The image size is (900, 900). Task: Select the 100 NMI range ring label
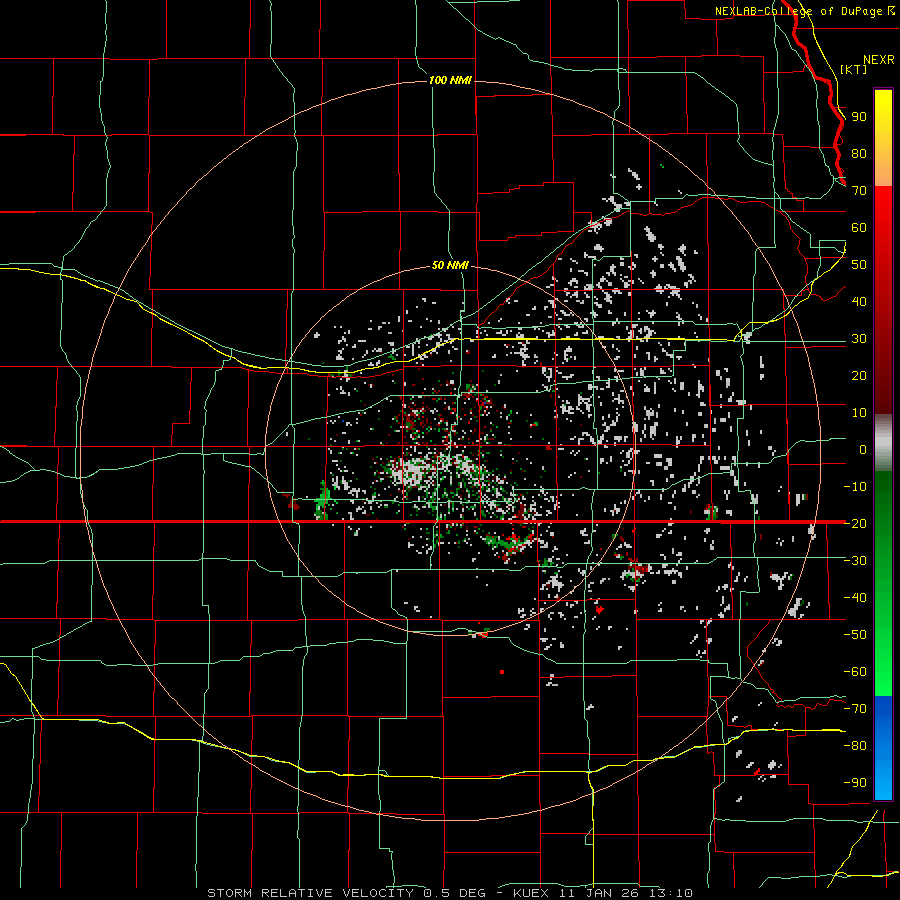450,80
